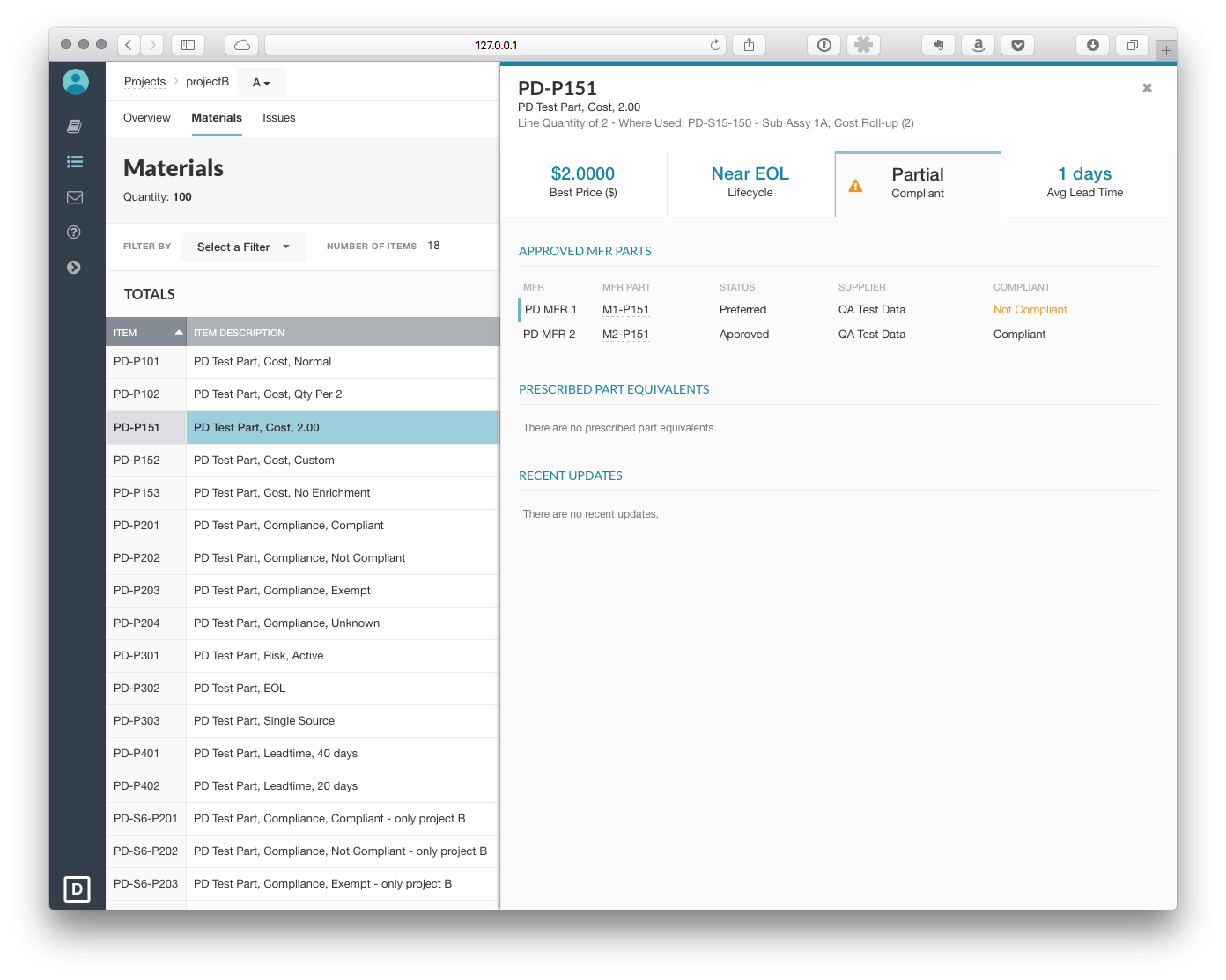This screenshot has width=1226, height=980.
Task: Expand sidebar with the arrow circle icon
Action: click(x=74, y=267)
